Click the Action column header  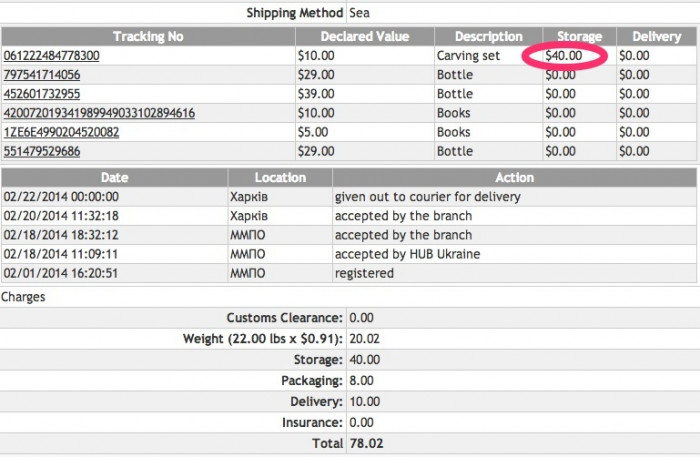(x=514, y=177)
